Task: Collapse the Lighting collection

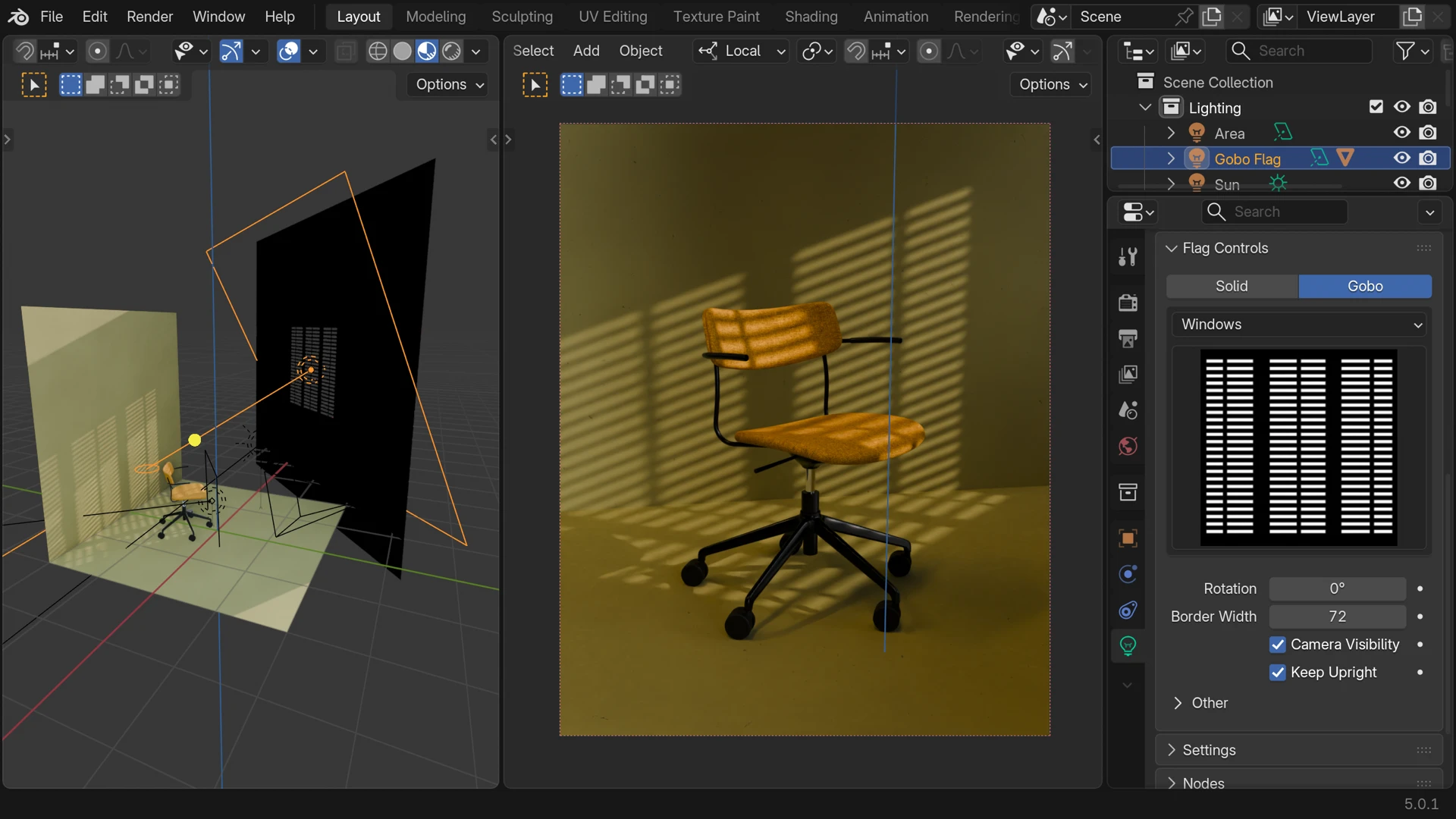Action: pos(1144,107)
